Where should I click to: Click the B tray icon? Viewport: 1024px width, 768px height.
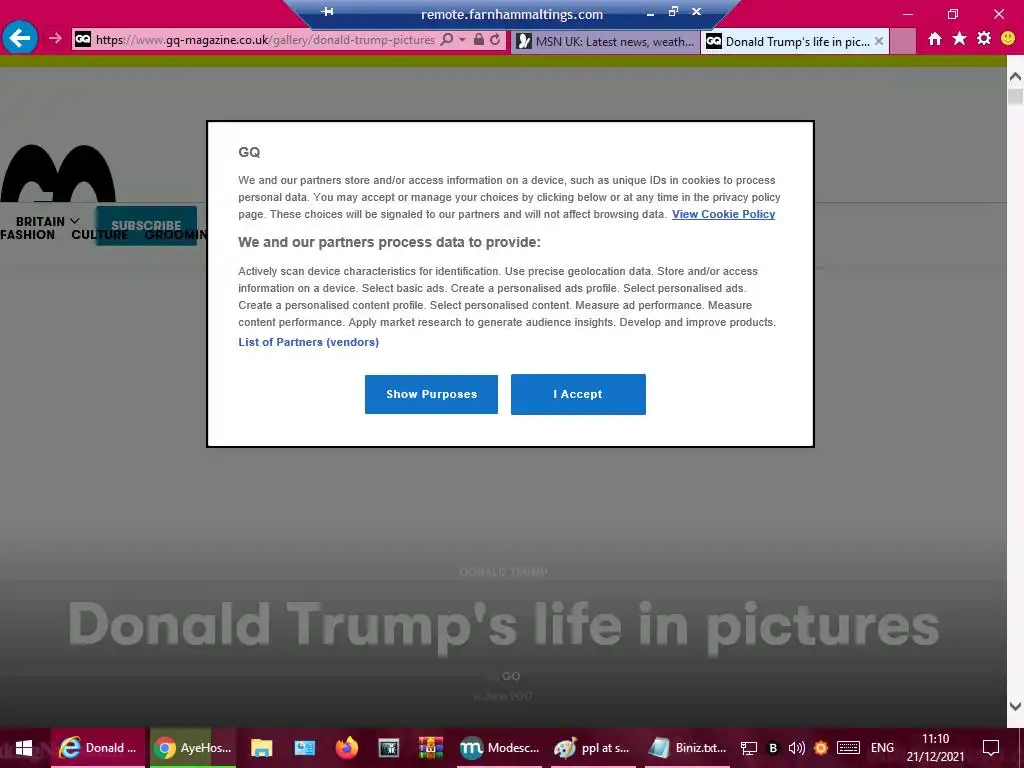(x=773, y=748)
